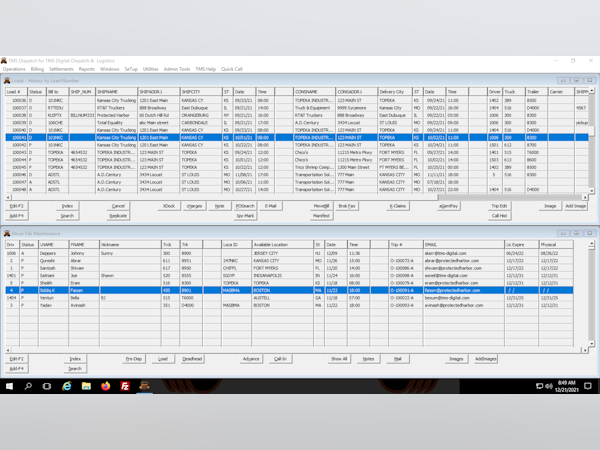Image resolution: width=600 pixels, height=450 pixels.
Task: Click Loads horizontal scrollbar right arrow
Action: (585, 197)
